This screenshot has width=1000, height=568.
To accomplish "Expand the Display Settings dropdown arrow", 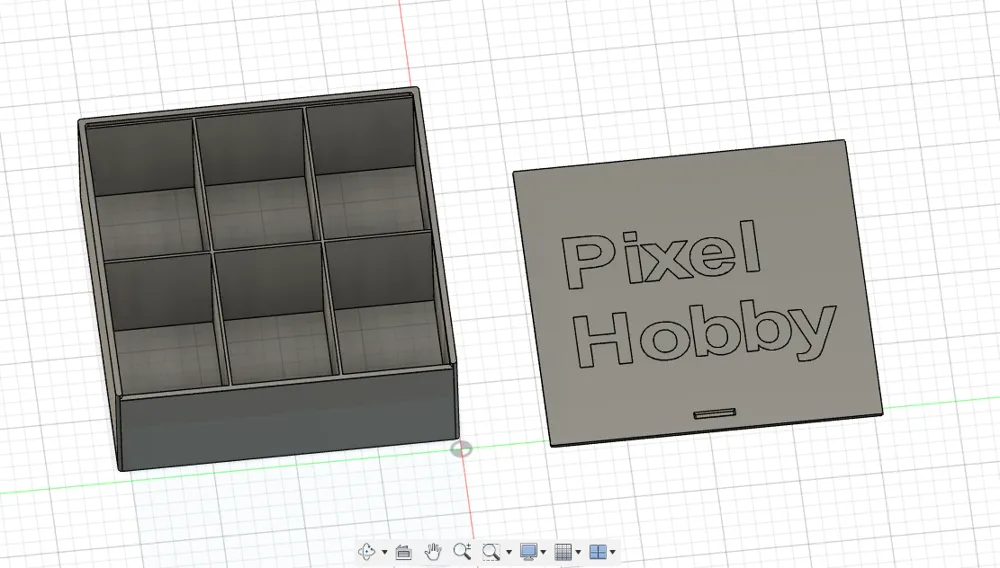I will click(x=543, y=552).
